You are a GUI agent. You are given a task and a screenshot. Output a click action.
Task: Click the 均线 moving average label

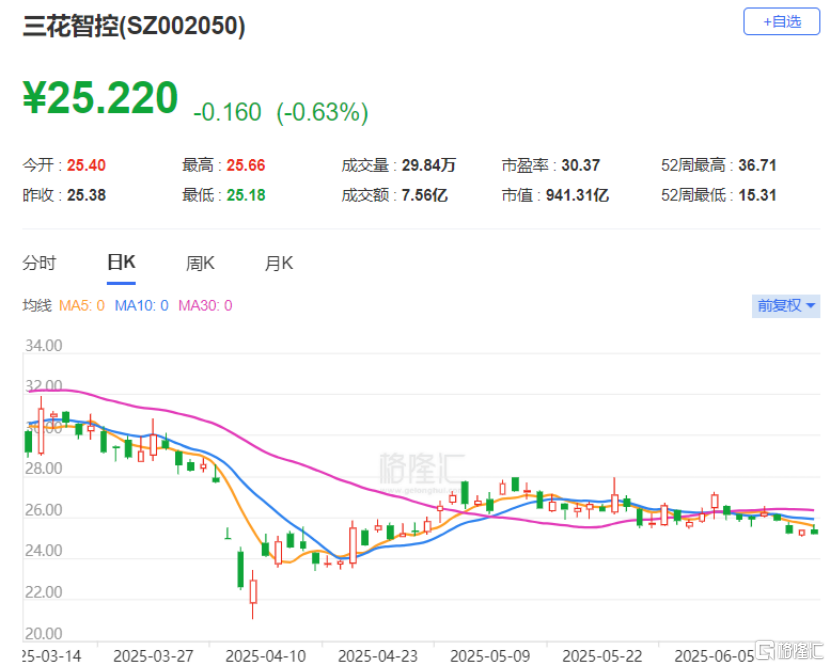tap(37, 305)
